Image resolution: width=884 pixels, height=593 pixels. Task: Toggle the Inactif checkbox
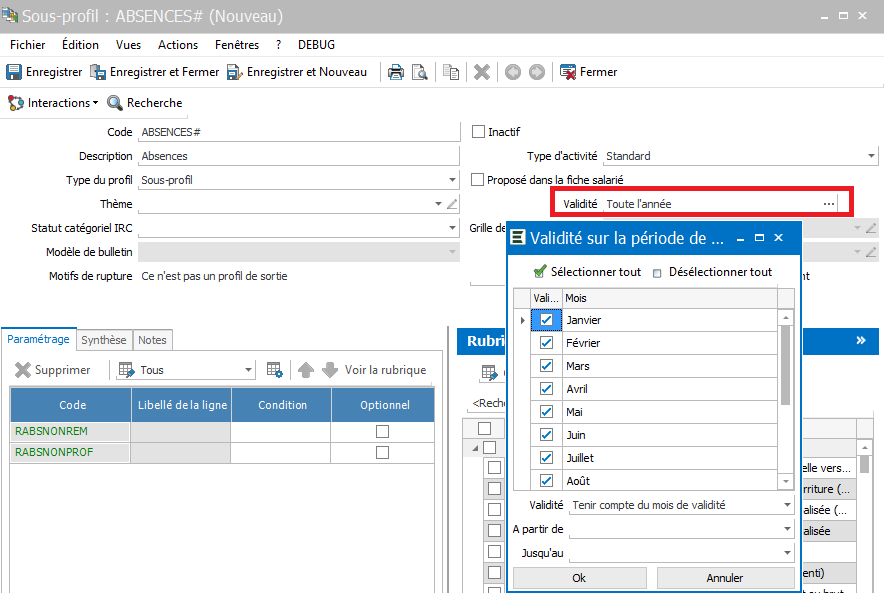point(478,132)
